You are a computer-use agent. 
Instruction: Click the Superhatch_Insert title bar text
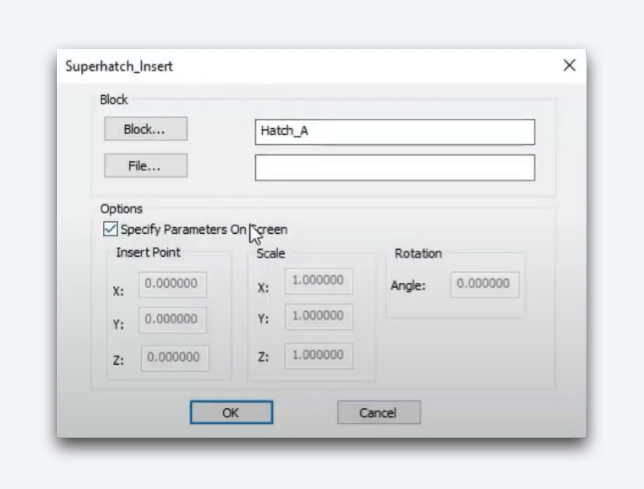point(119,66)
